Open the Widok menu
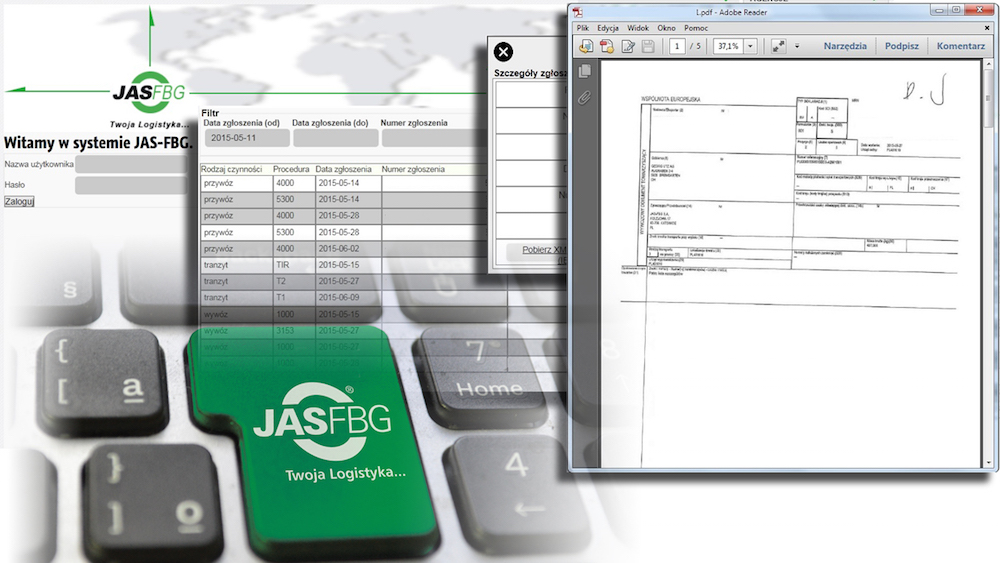 point(638,28)
